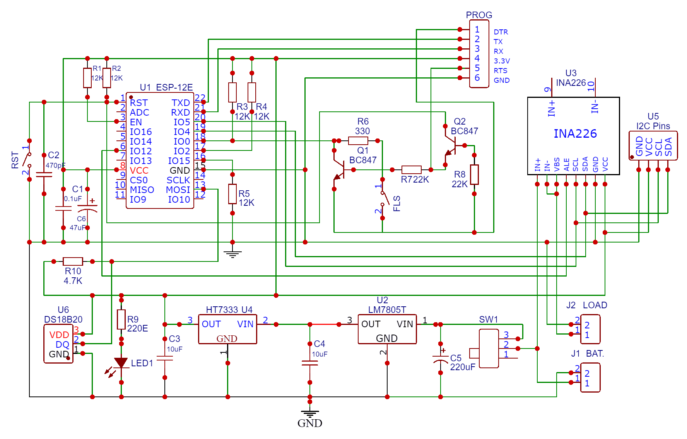The image size is (687, 439).
Task: Click the ADC pin label on ESP-12E
Action: click(139, 112)
